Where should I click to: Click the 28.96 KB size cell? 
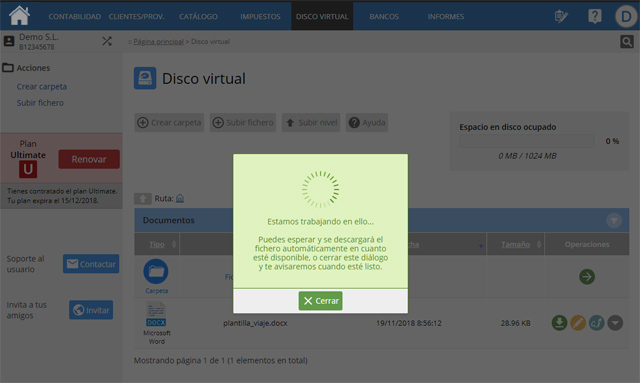[516, 323]
